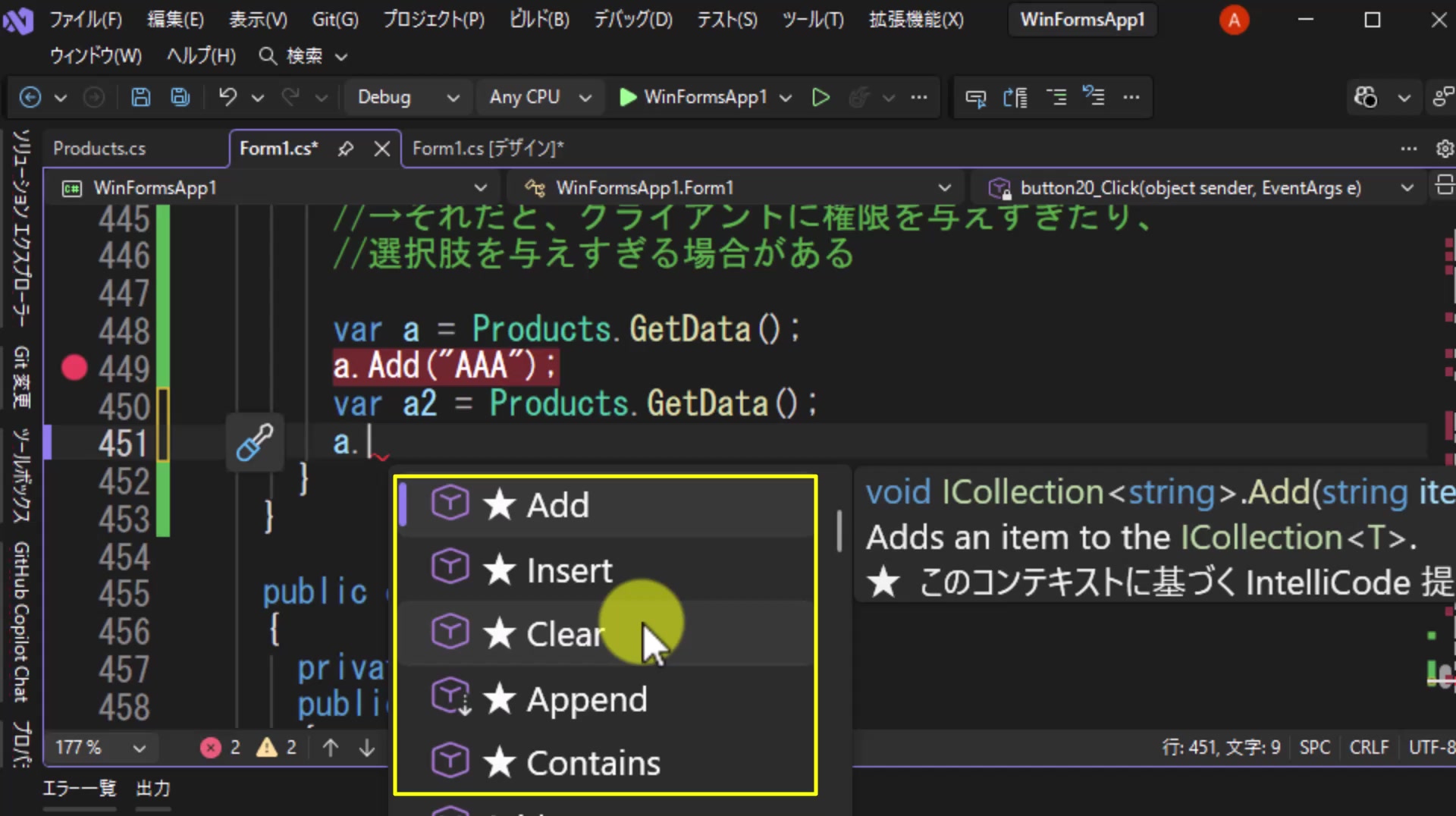Toggle the breakpoint on line 449

(74, 368)
